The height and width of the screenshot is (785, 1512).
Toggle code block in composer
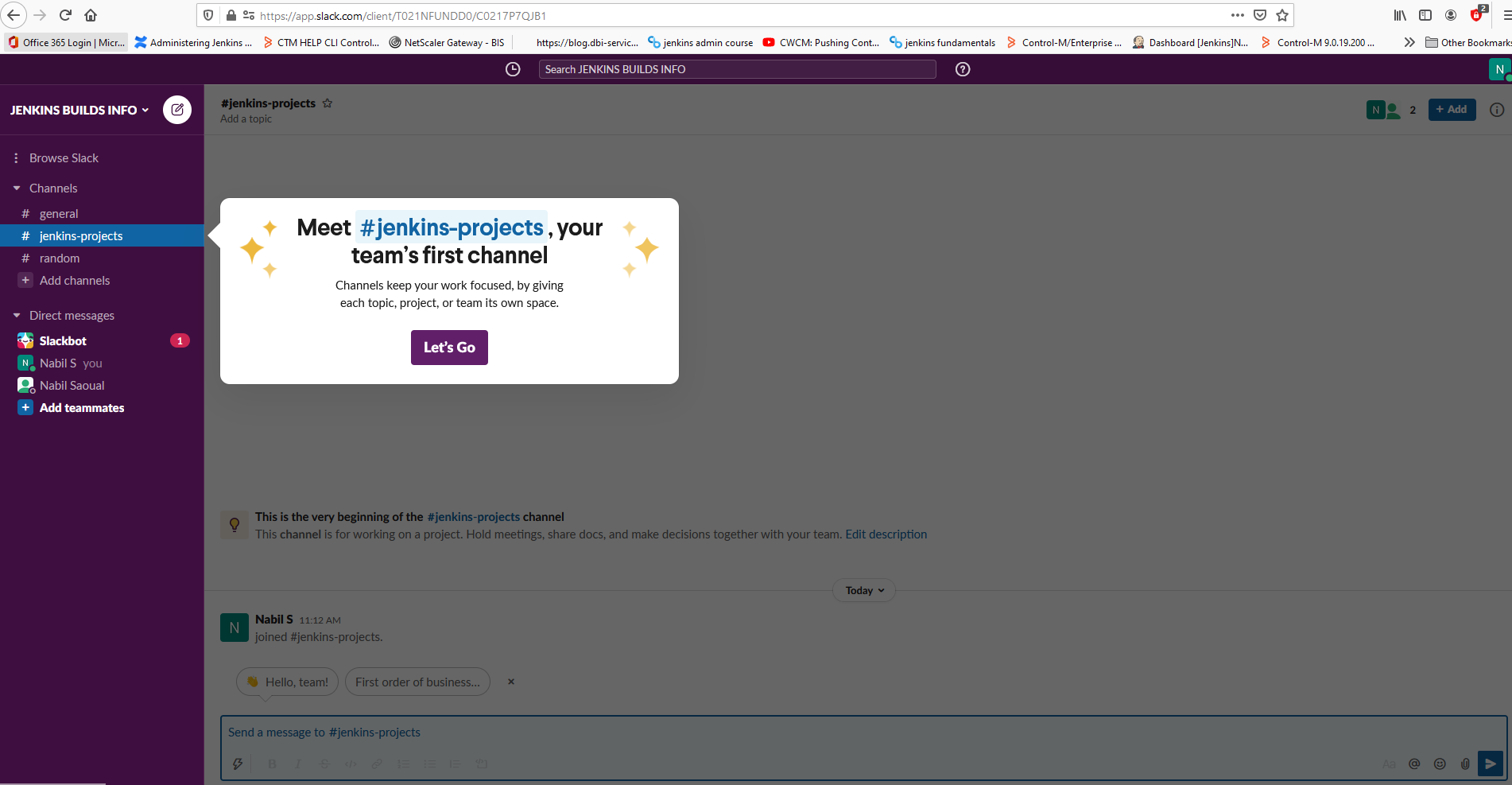[482, 764]
